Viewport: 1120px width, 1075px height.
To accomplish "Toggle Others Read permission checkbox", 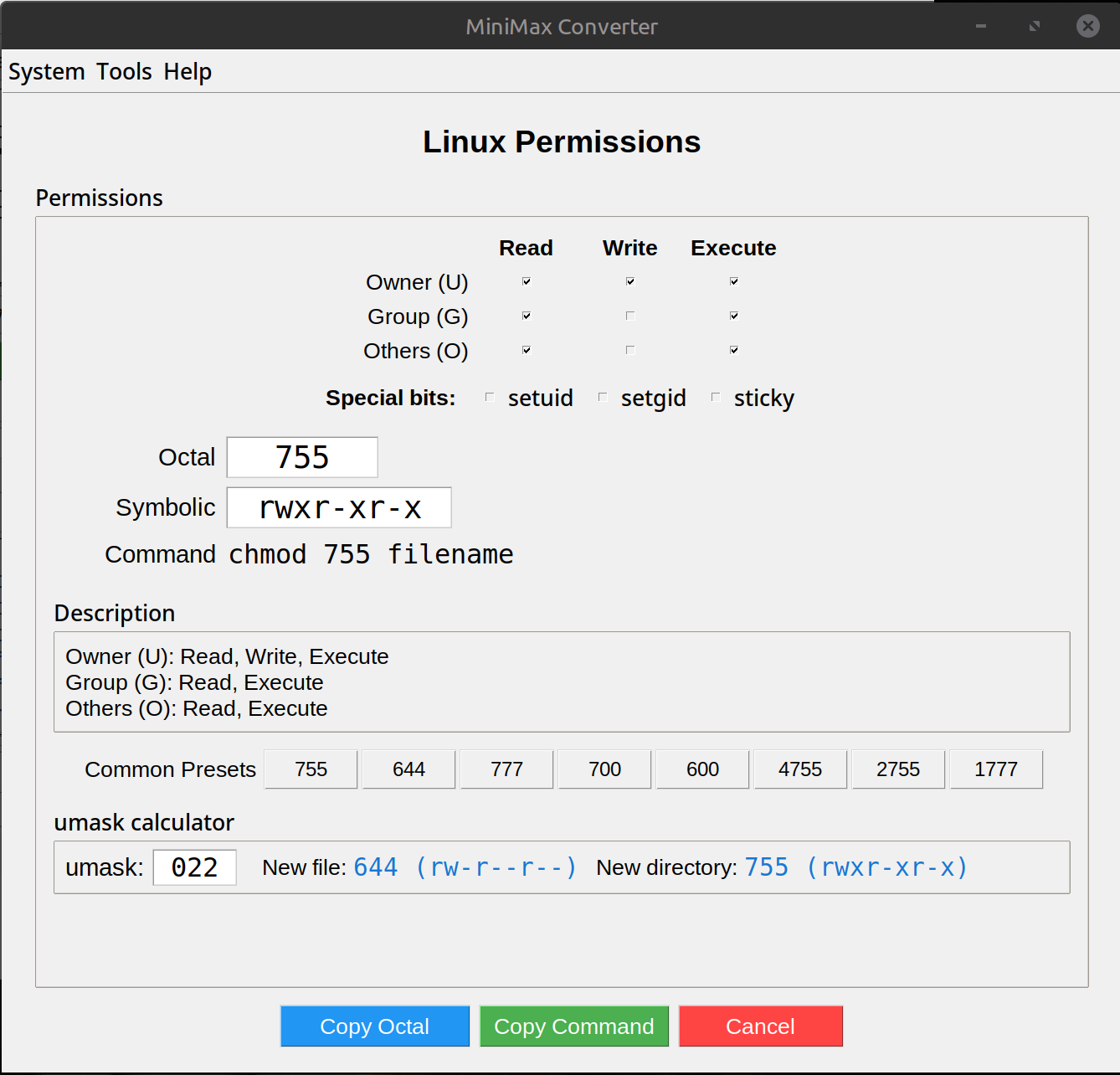I will coord(527,350).
